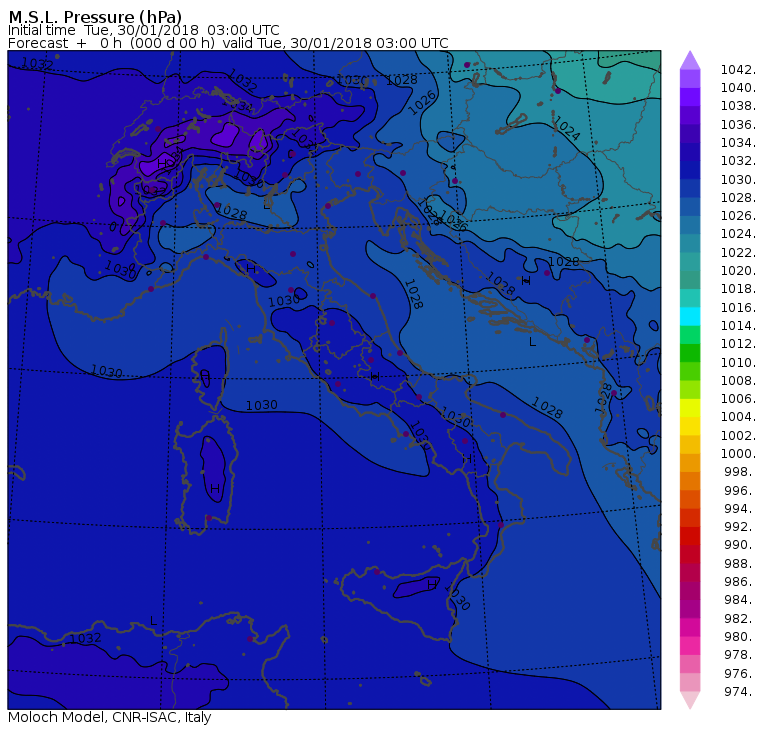Click the 1034. legend value
Image resolution: width=760 pixels, height=731 pixels.
pyautogui.click(x=738, y=143)
